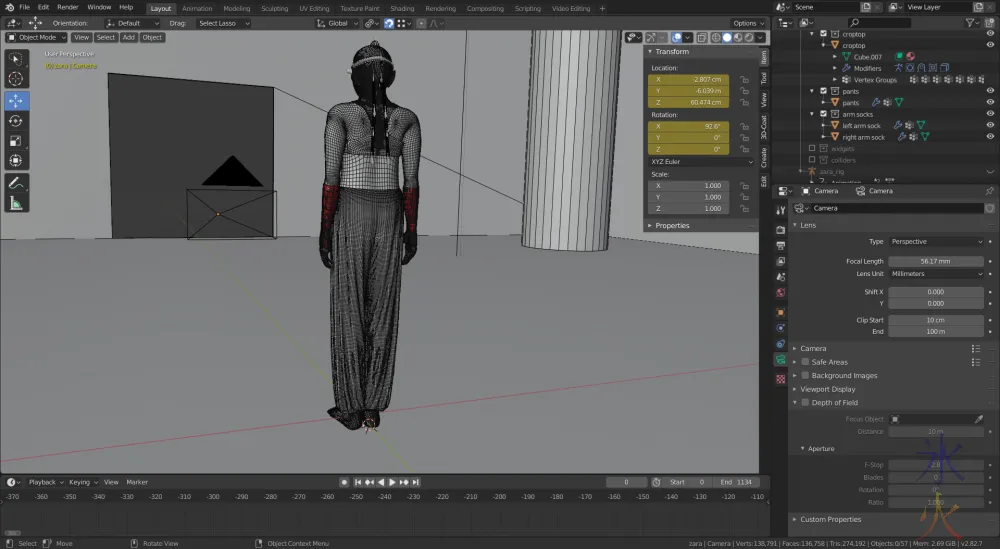Open the Object Mode dropdown
The width and height of the screenshot is (1000, 549).
[36, 38]
